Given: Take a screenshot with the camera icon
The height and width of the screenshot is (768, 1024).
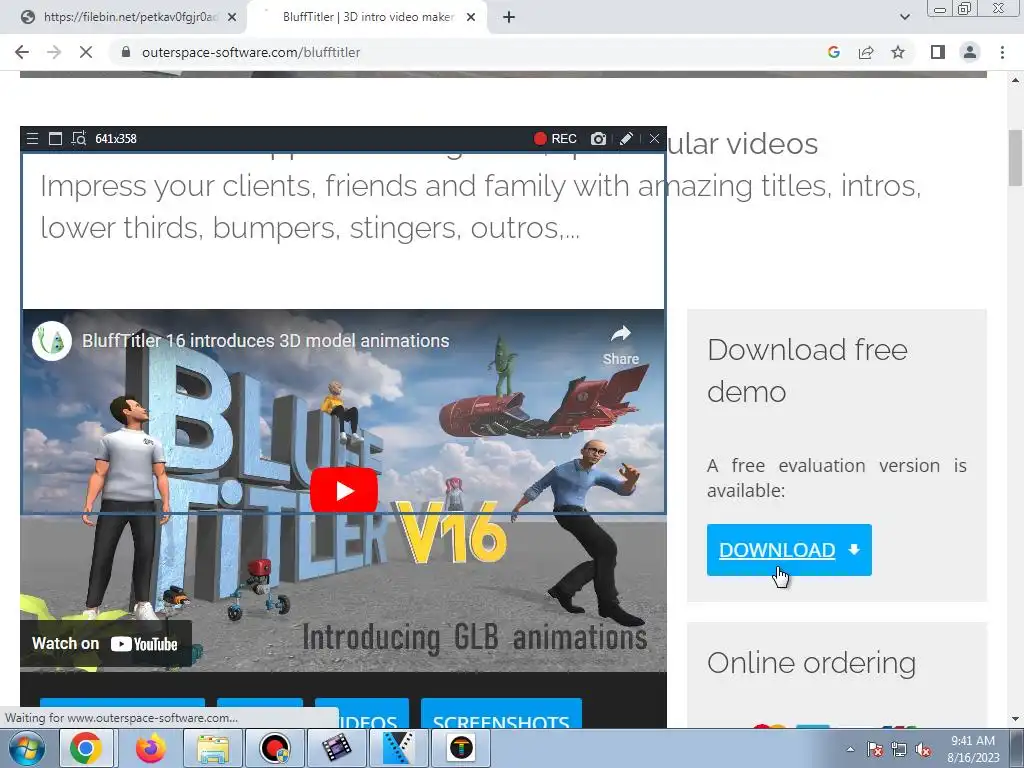Looking at the screenshot, I should (598, 138).
